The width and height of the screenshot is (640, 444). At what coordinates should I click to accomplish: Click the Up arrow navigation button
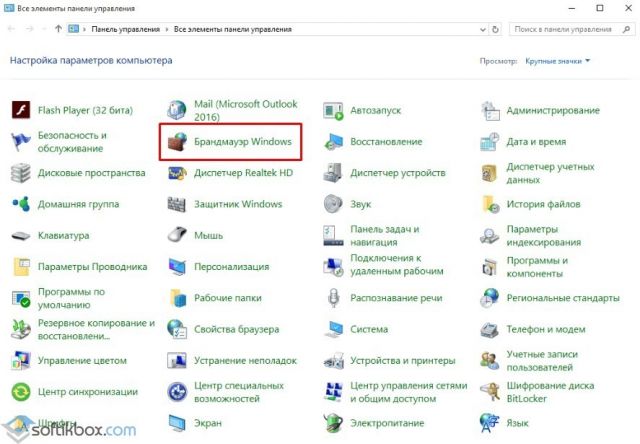click(58, 29)
